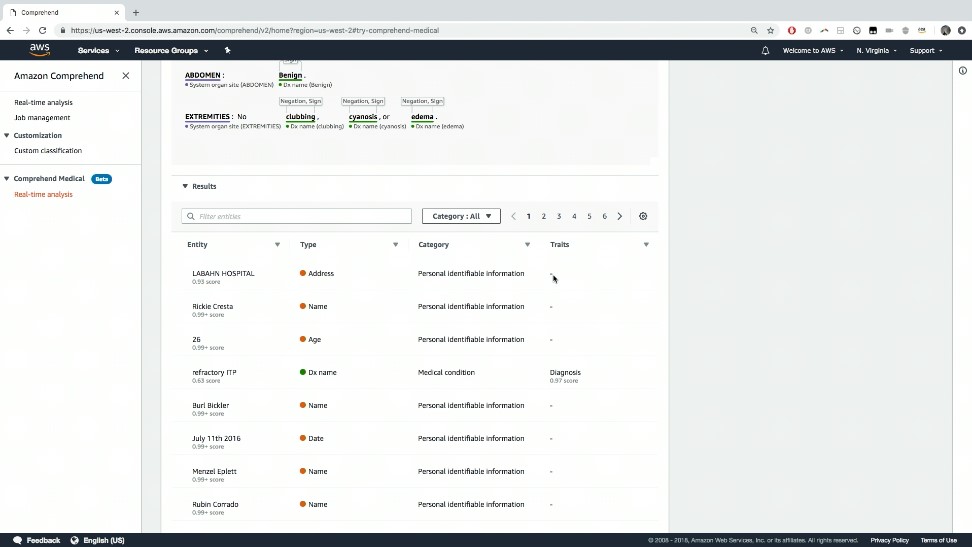
Task: Sort by the Traits column arrow
Action: (x=646, y=245)
